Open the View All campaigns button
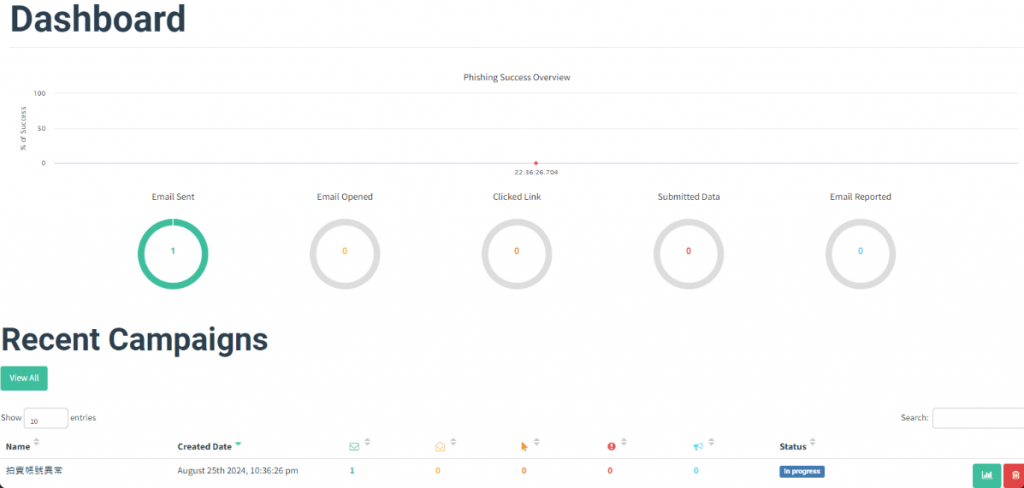This screenshot has height=488, width=1024. pos(24,378)
